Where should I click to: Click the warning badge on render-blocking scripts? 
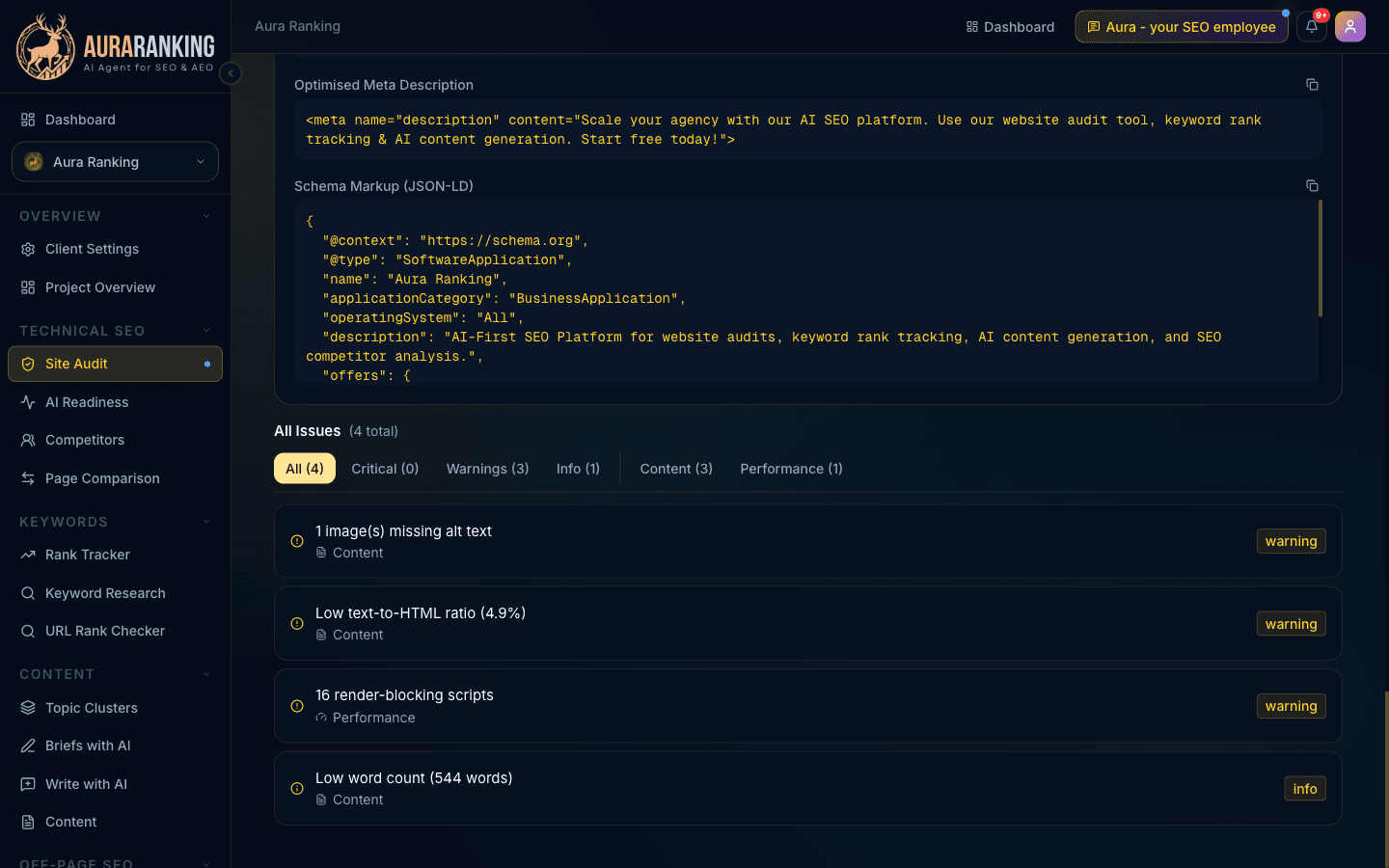[x=1292, y=706]
